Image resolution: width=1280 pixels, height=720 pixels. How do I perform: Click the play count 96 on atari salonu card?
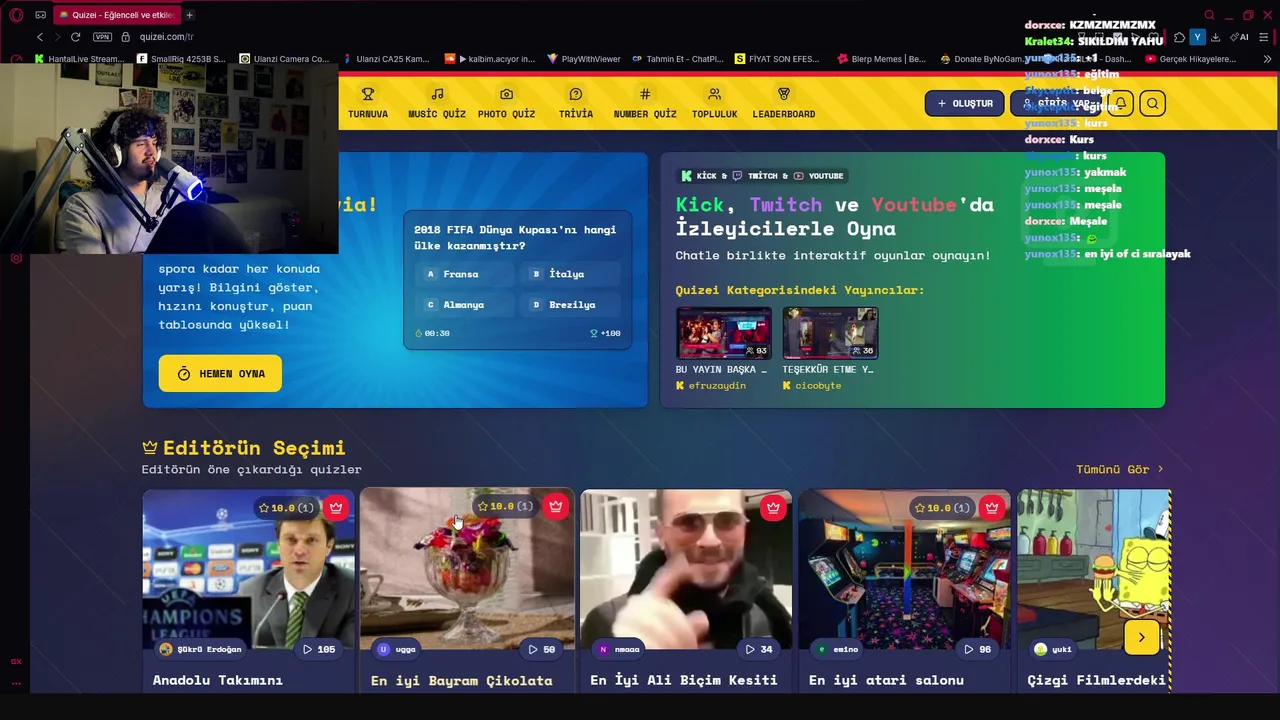(978, 649)
